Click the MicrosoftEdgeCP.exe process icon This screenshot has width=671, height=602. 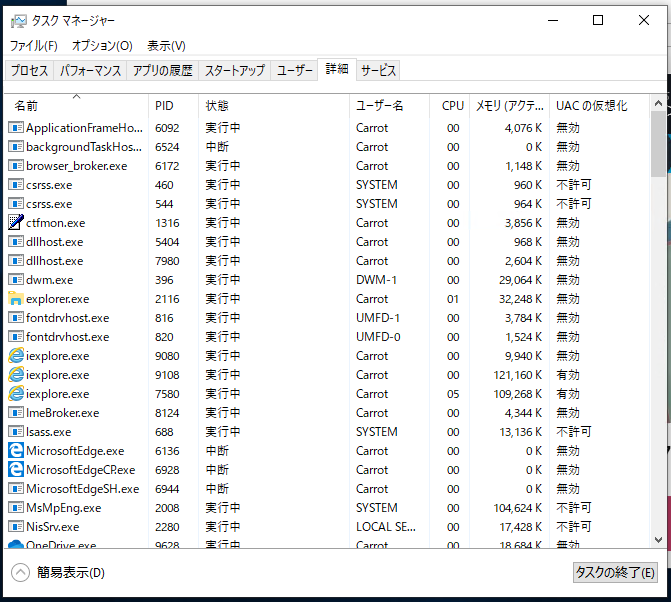(x=16, y=470)
